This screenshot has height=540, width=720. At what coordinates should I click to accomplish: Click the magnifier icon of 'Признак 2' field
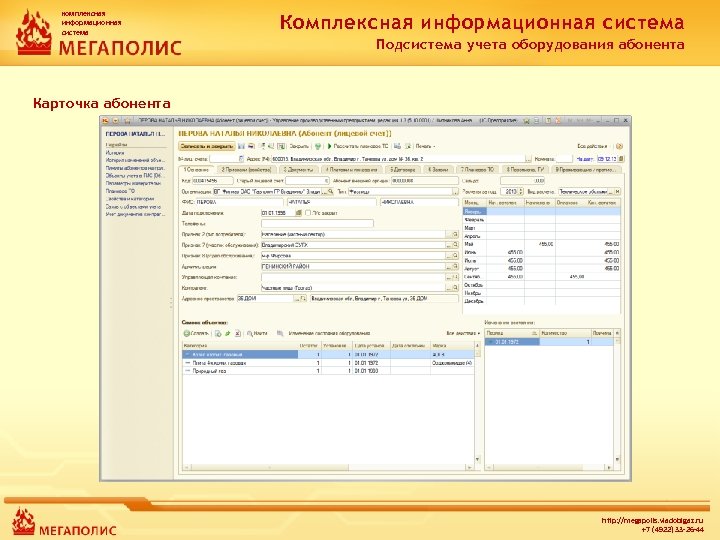pyautogui.click(x=455, y=234)
